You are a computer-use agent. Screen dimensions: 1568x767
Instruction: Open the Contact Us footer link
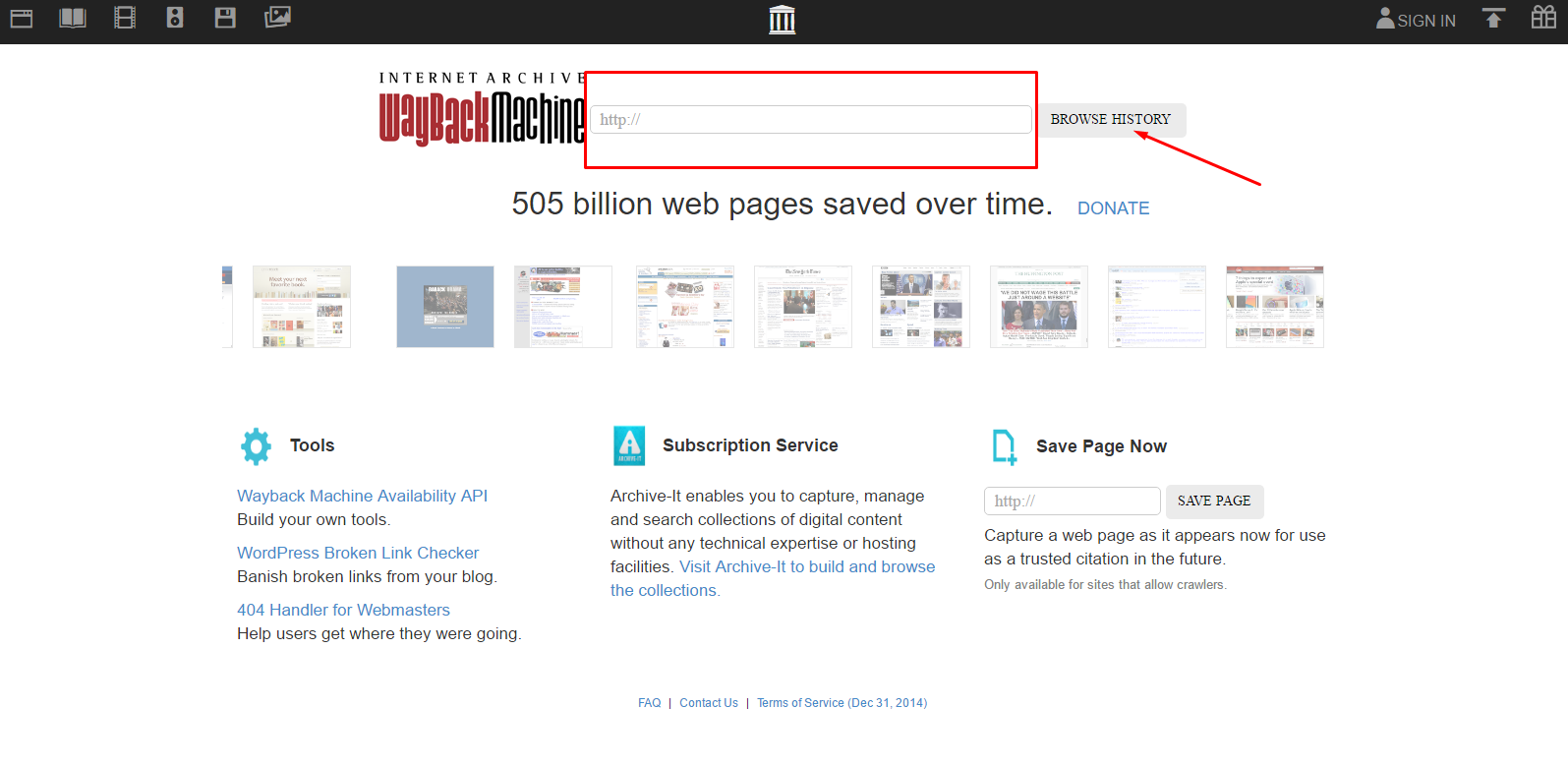709,703
